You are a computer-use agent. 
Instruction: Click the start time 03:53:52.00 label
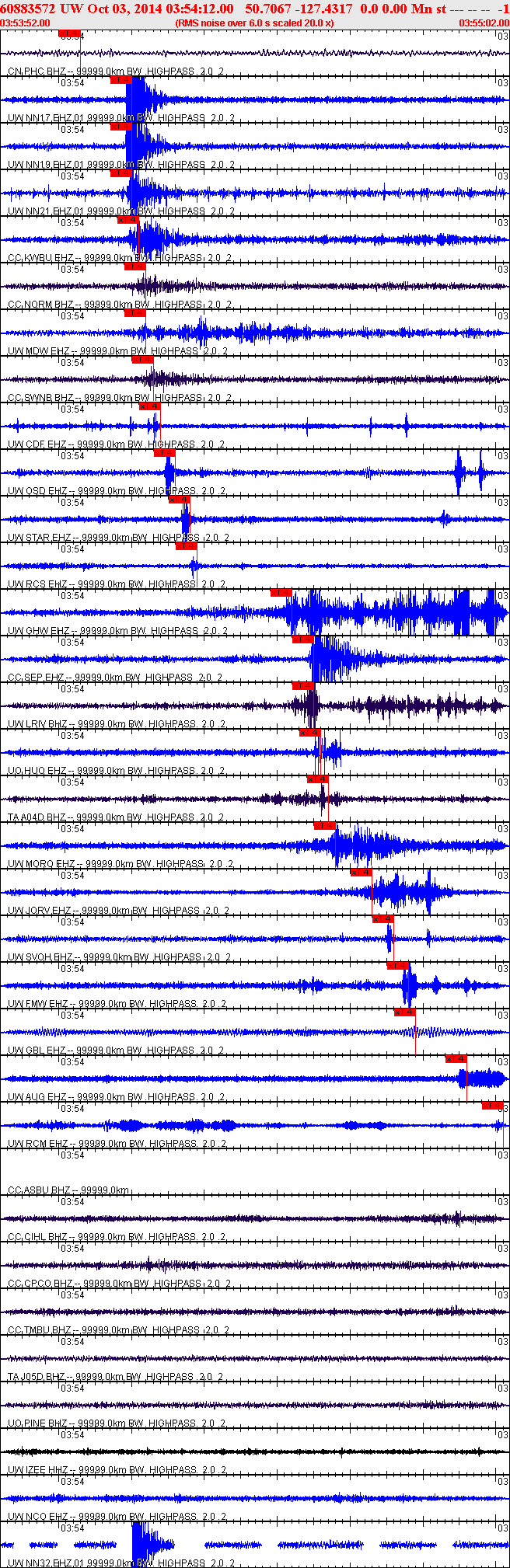26,23
